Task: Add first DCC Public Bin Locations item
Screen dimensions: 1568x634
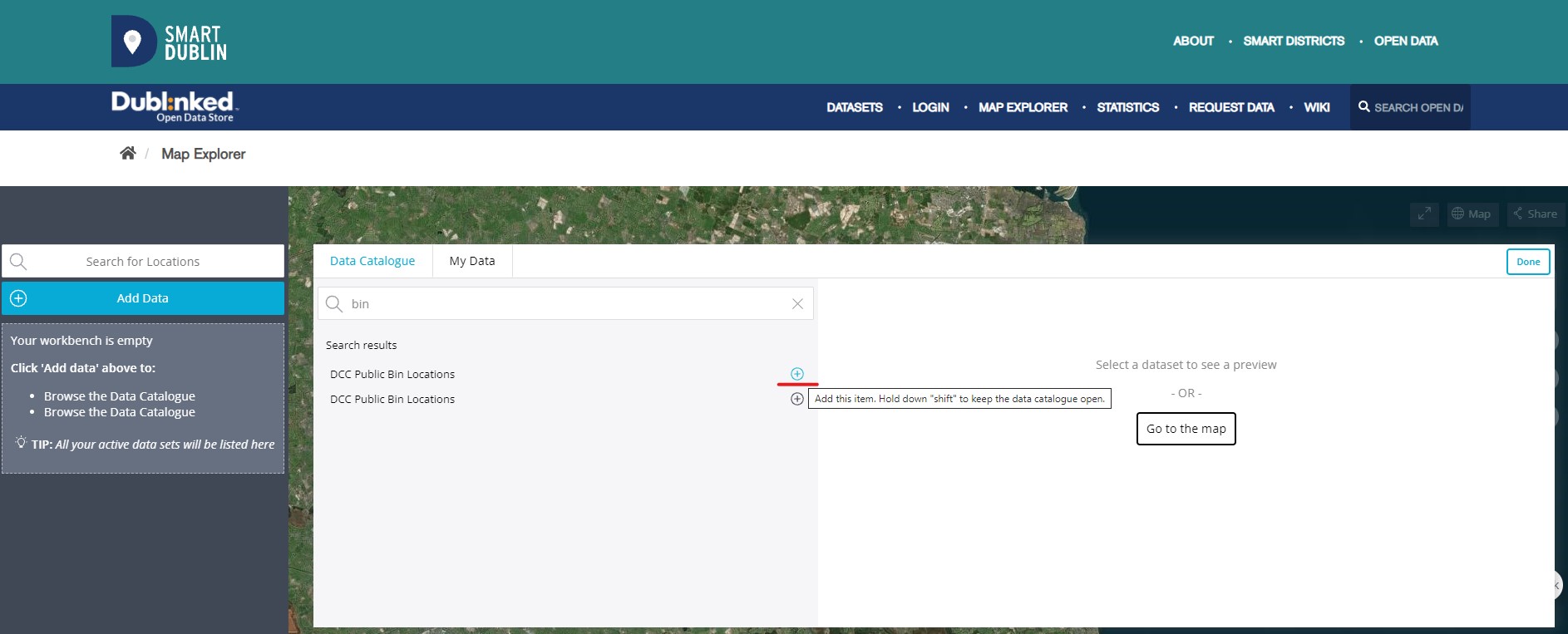Action: [x=796, y=374]
